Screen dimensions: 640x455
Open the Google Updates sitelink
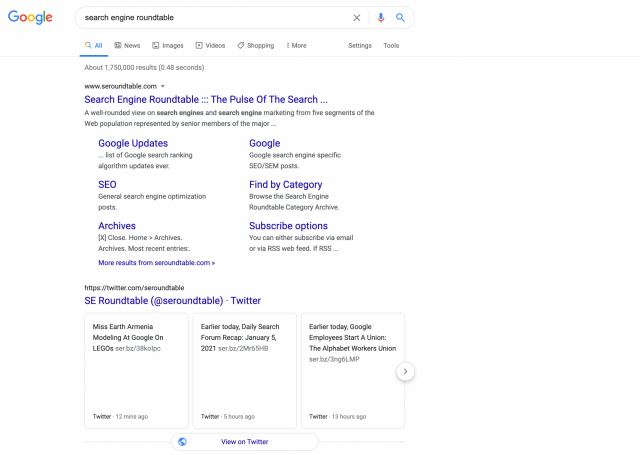133,143
